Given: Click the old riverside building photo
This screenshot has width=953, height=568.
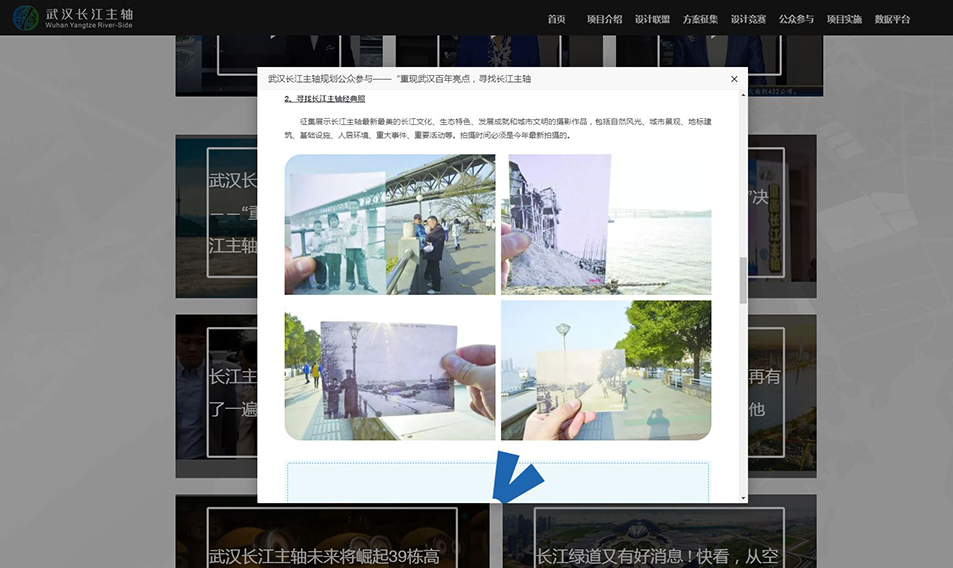Looking at the screenshot, I should tap(606, 224).
